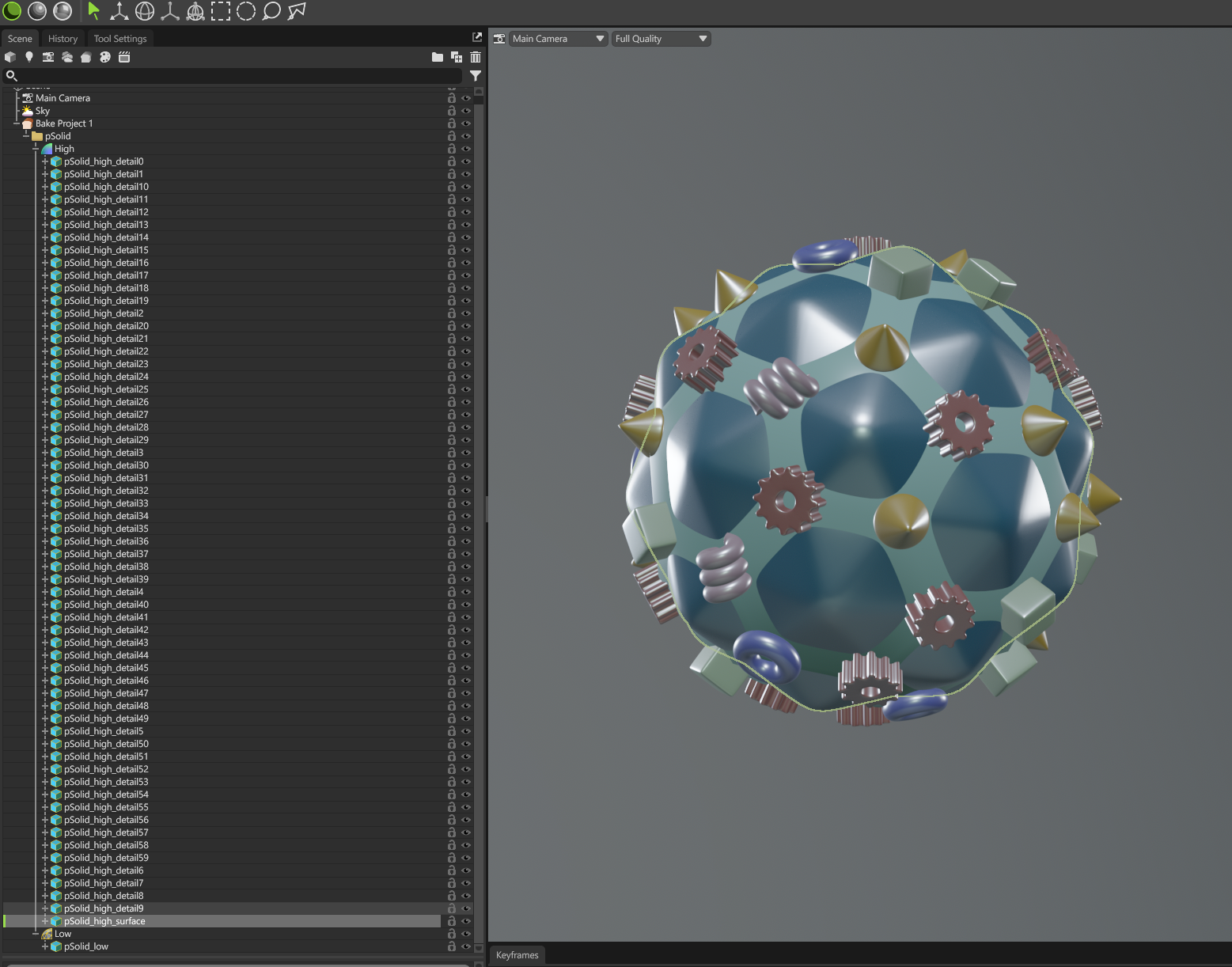Toggle visibility of the Sky object
This screenshot has height=967, width=1232.
coord(466,111)
